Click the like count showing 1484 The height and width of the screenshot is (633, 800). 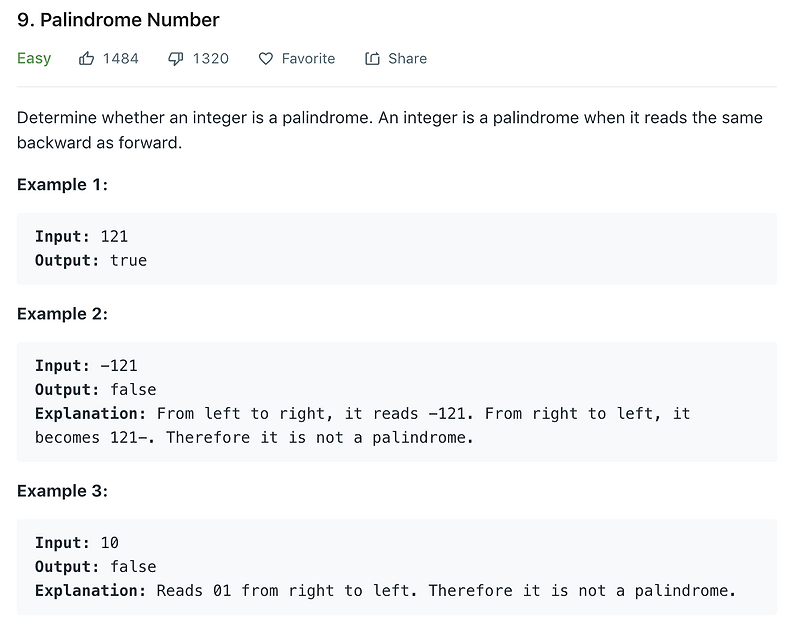(119, 58)
